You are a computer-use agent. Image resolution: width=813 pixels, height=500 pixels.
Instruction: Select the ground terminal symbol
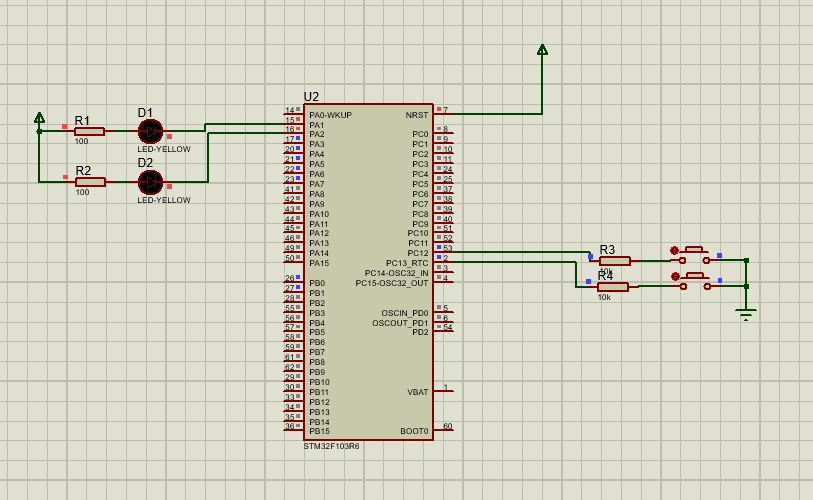746,314
